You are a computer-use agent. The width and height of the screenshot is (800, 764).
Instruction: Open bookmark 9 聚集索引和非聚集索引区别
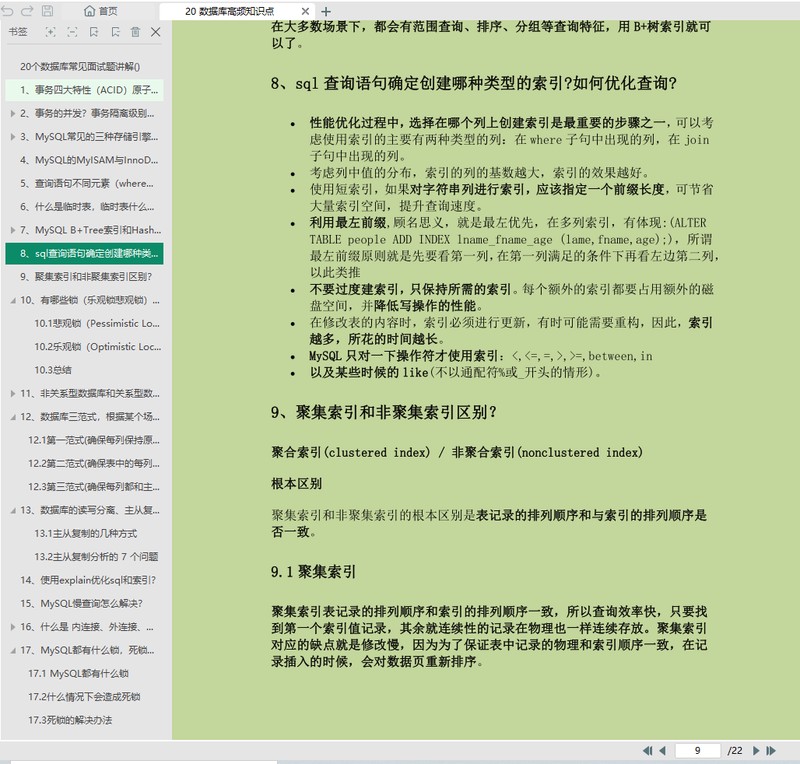click(x=85, y=277)
